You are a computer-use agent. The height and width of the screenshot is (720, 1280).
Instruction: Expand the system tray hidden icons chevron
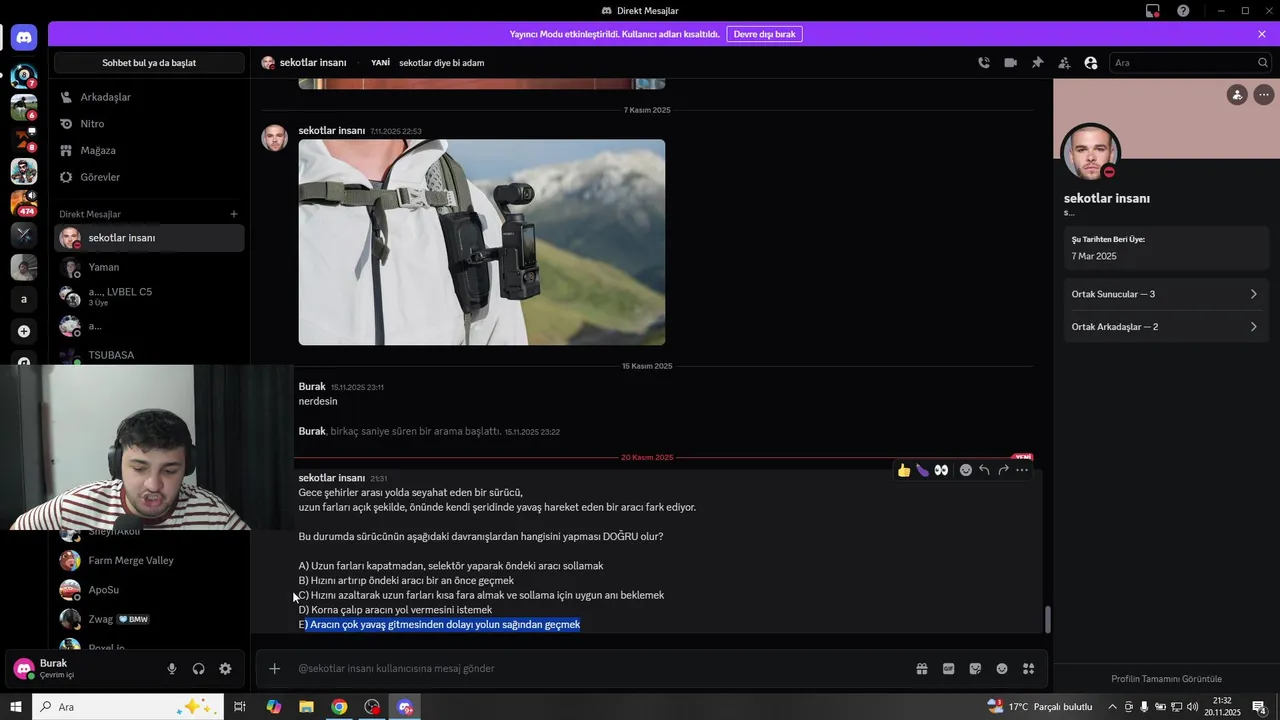1112,707
